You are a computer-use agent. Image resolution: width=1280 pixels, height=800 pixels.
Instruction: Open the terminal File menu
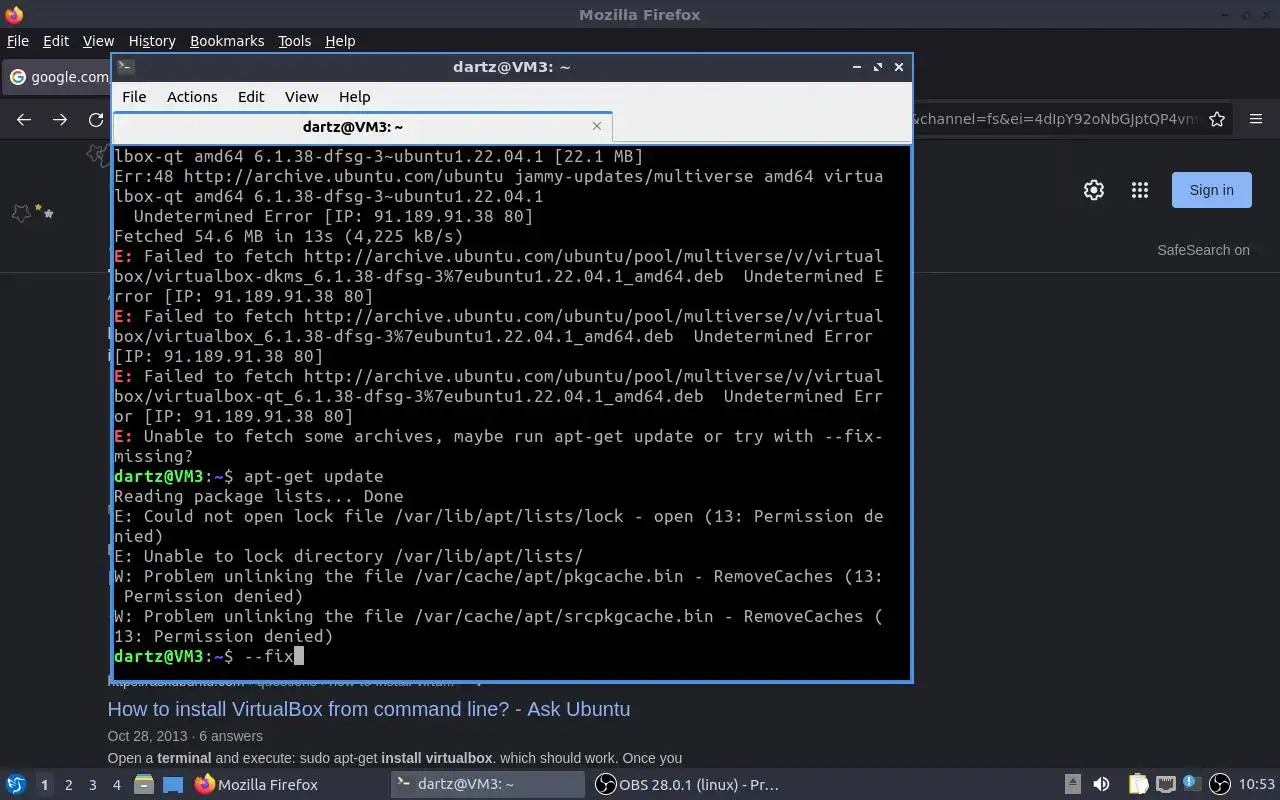pos(134,97)
